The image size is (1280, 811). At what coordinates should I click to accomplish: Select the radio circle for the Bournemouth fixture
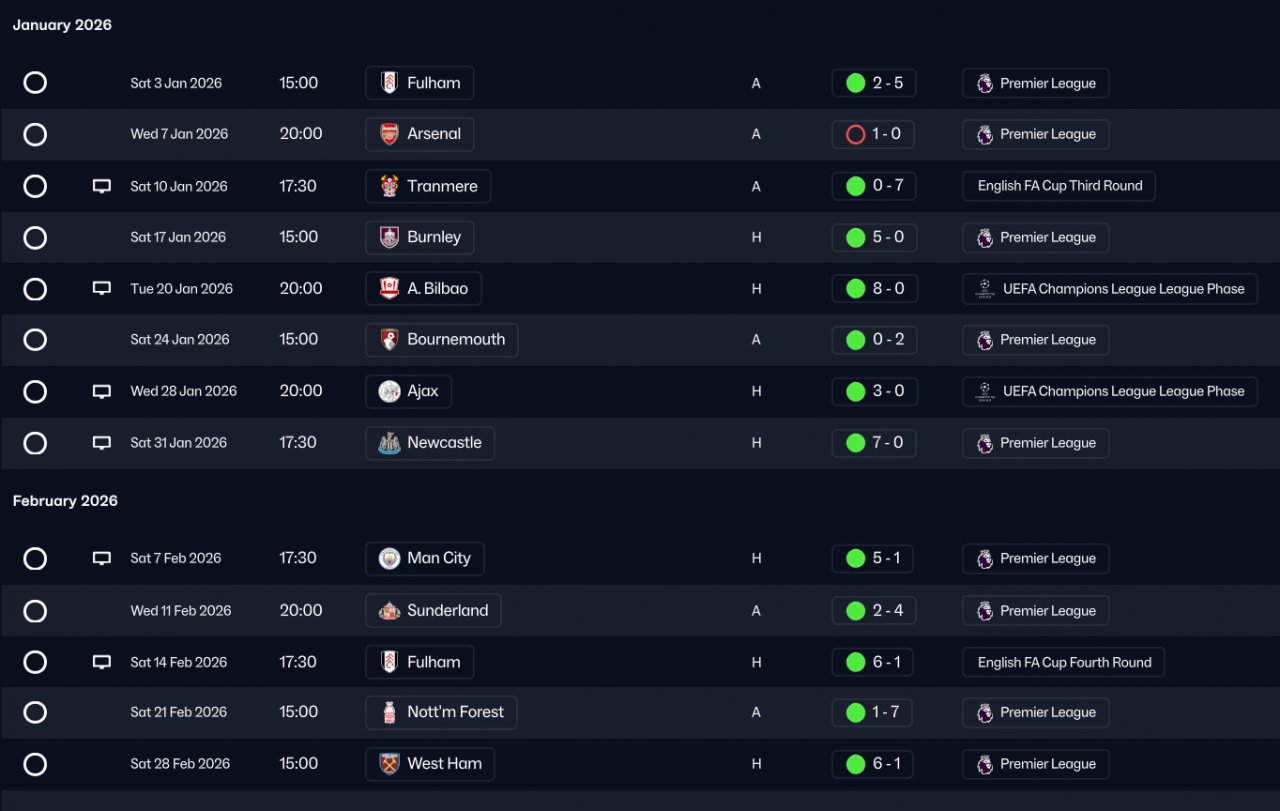[x=35, y=340]
